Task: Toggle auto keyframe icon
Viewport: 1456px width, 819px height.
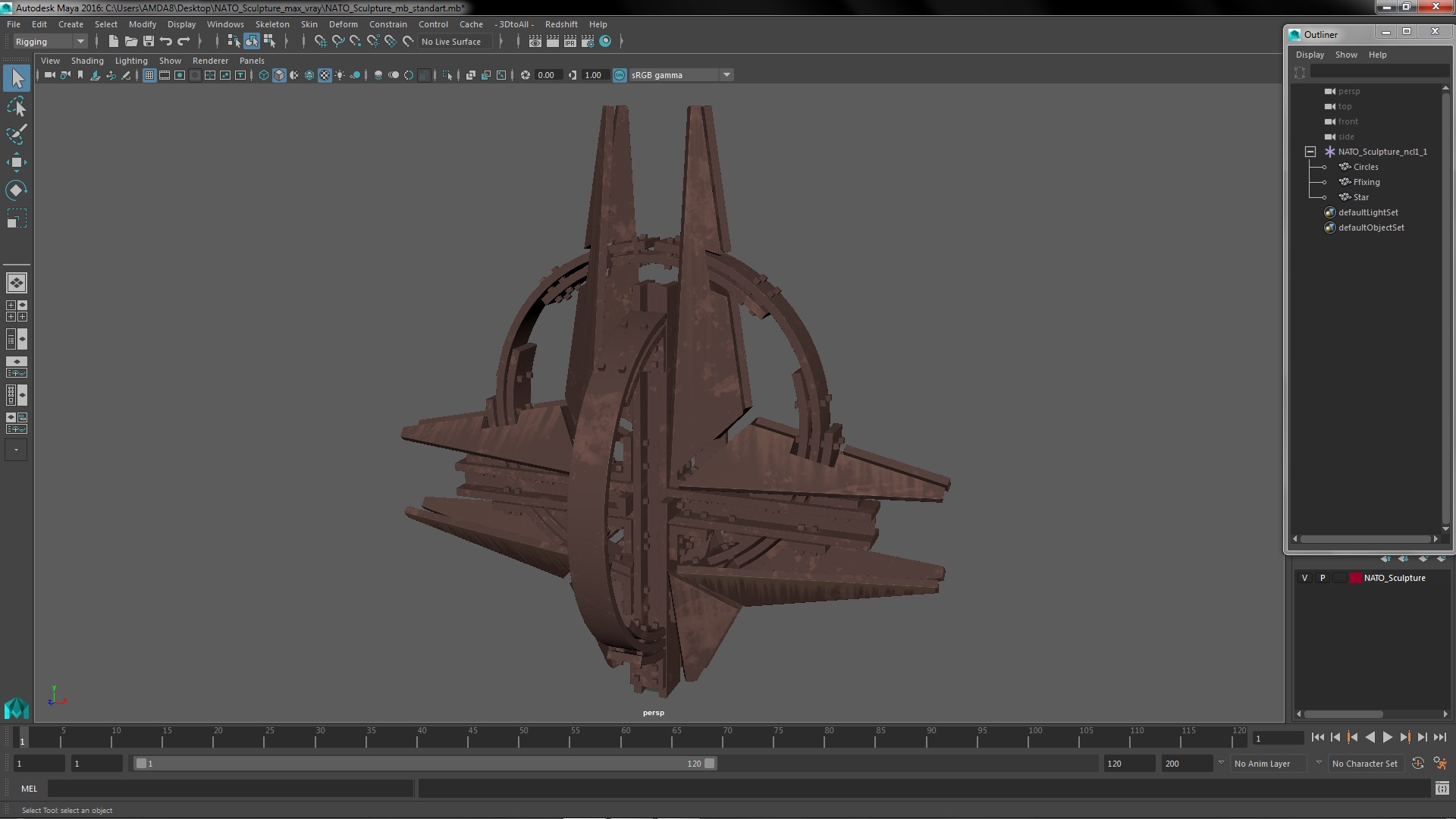Action: [x=1418, y=764]
